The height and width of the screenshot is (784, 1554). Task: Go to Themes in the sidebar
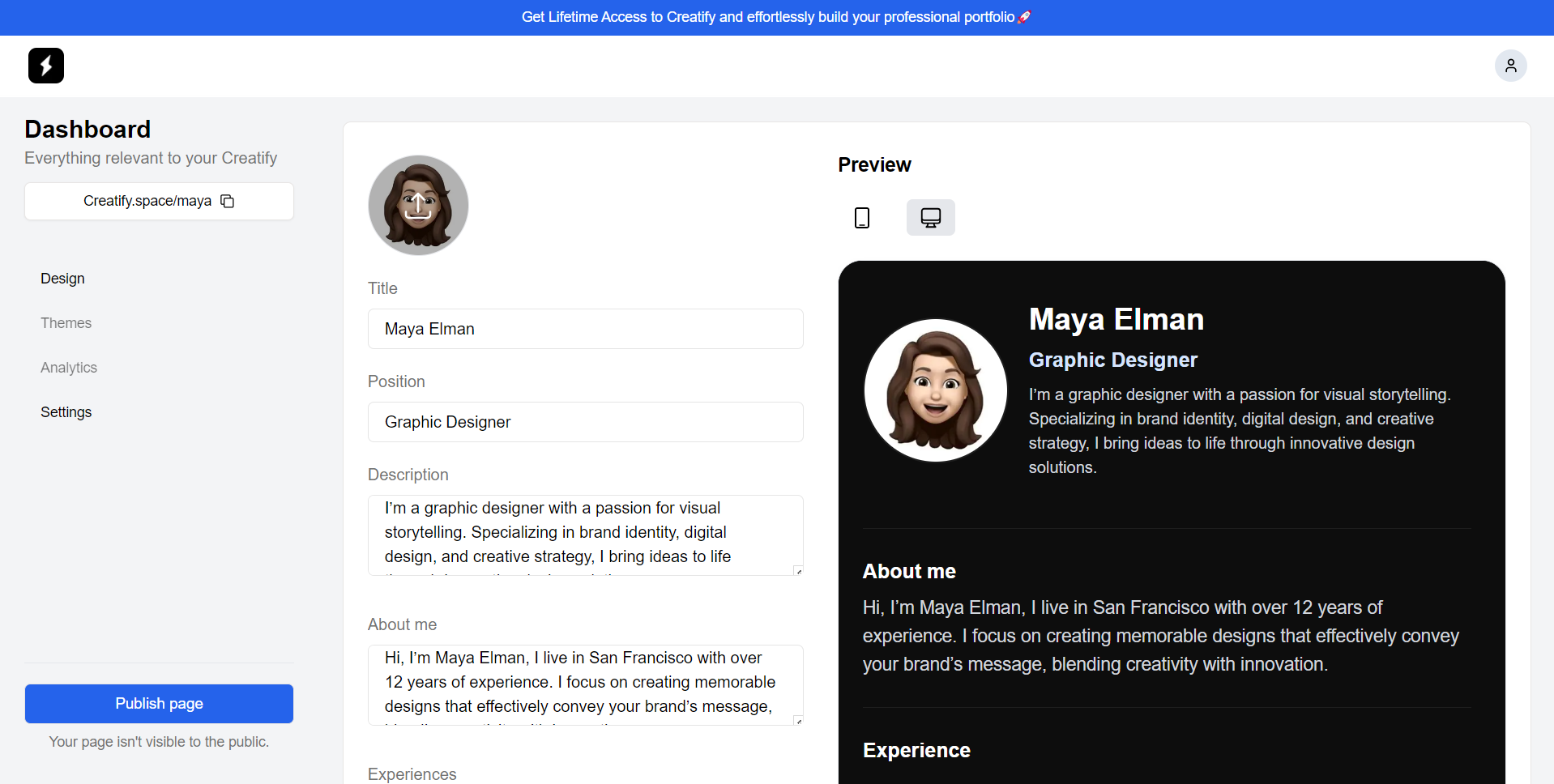(66, 323)
